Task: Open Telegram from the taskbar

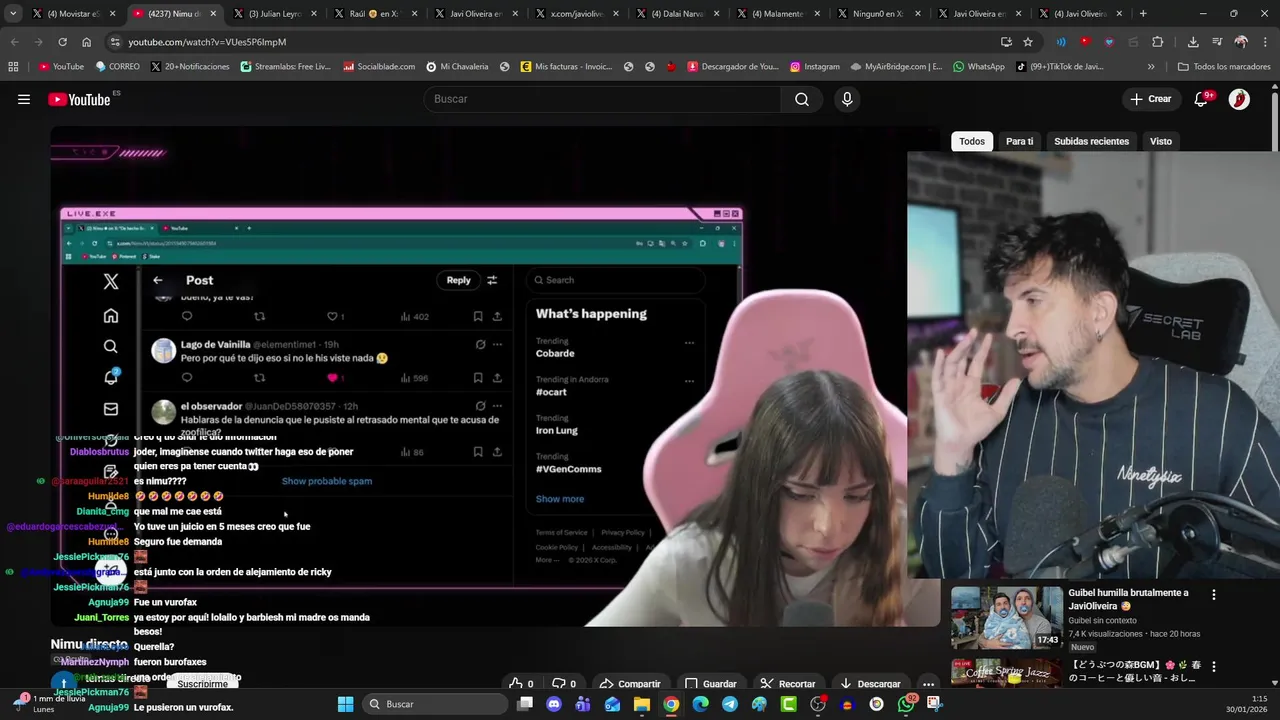Action: coord(730,704)
